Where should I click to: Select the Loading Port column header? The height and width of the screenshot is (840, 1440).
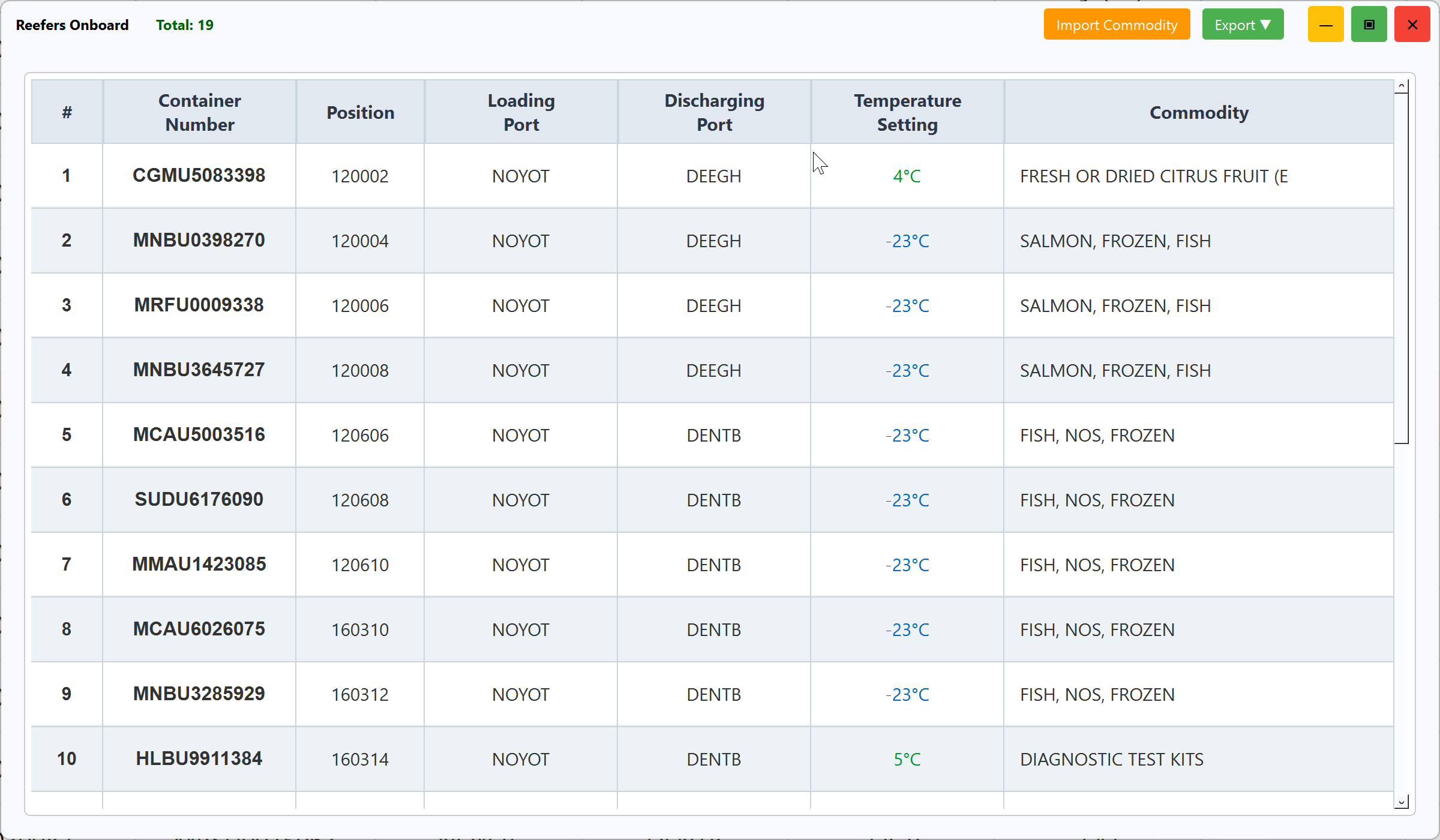click(x=521, y=112)
